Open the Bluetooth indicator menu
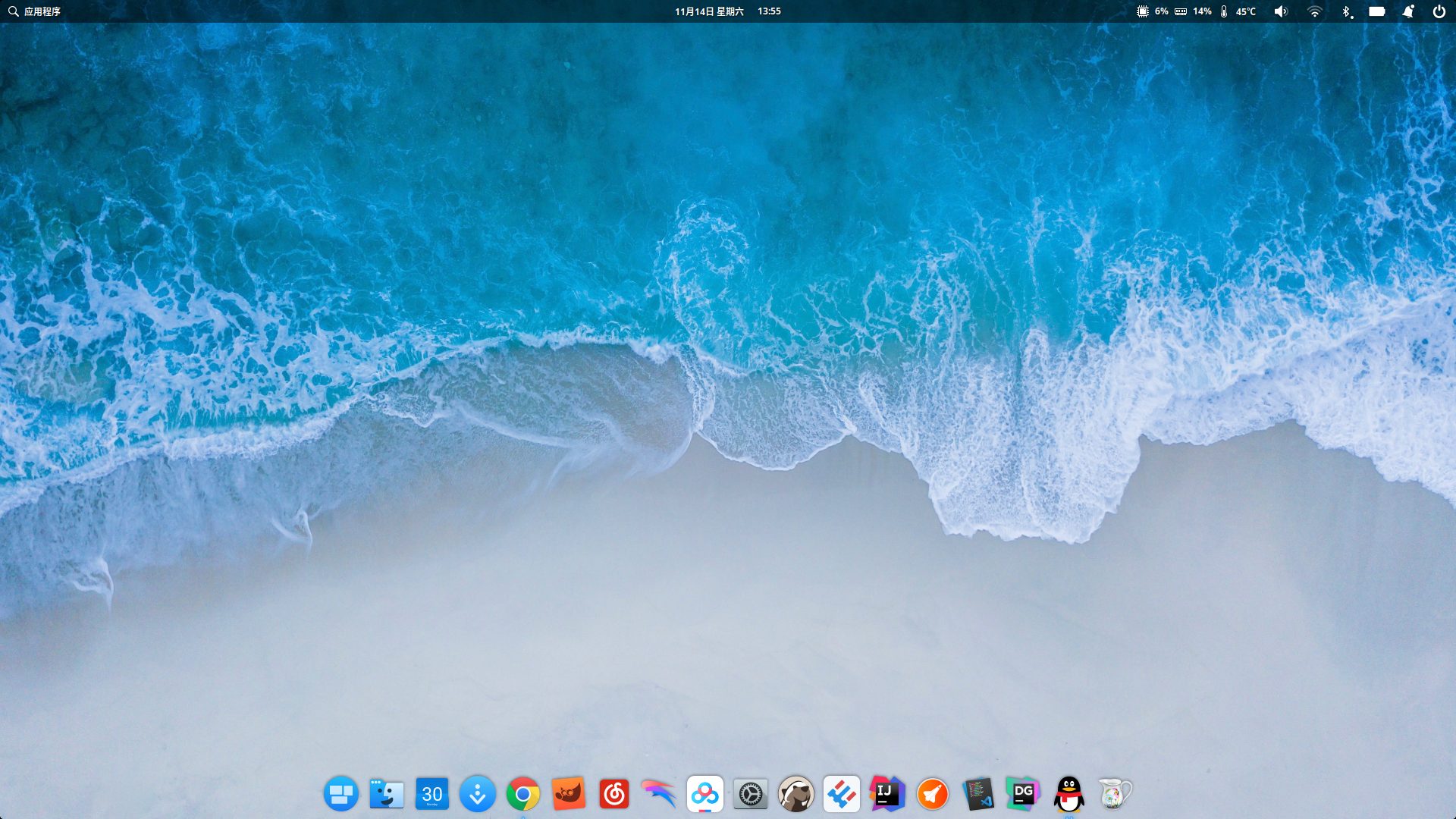 pyautogui.click(x=1346, y=11)
